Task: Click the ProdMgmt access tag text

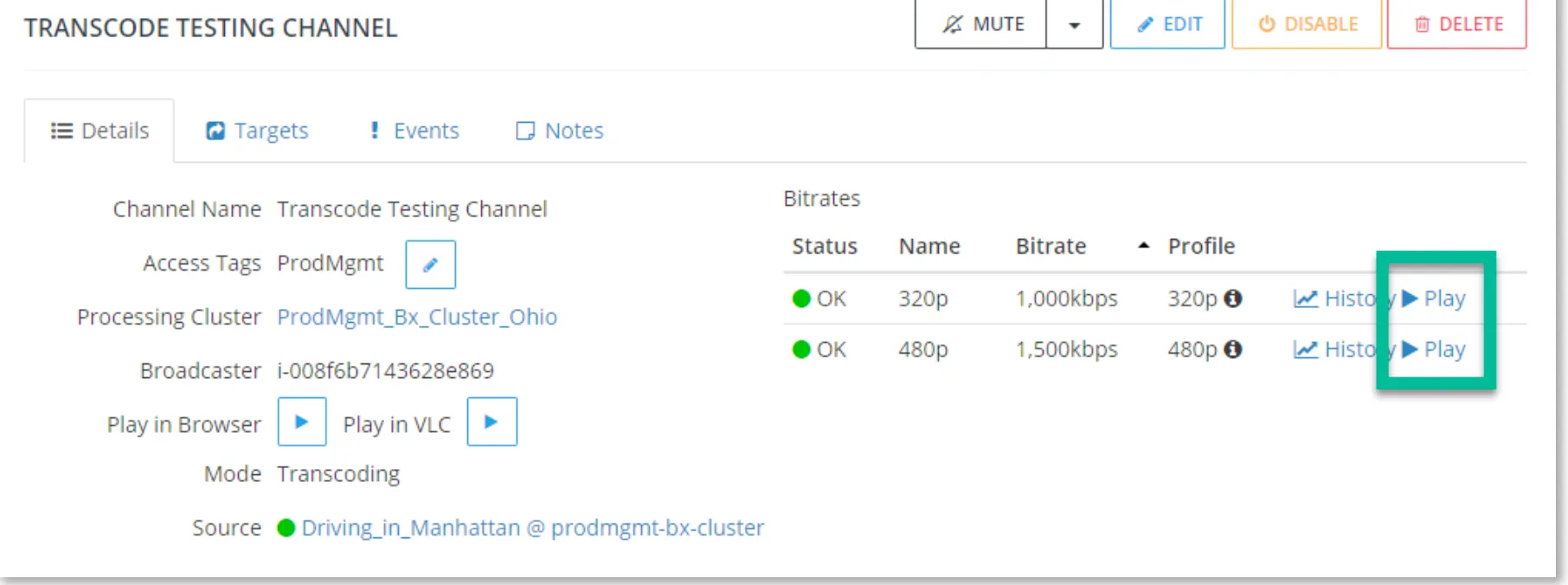Action: (330, 263)
